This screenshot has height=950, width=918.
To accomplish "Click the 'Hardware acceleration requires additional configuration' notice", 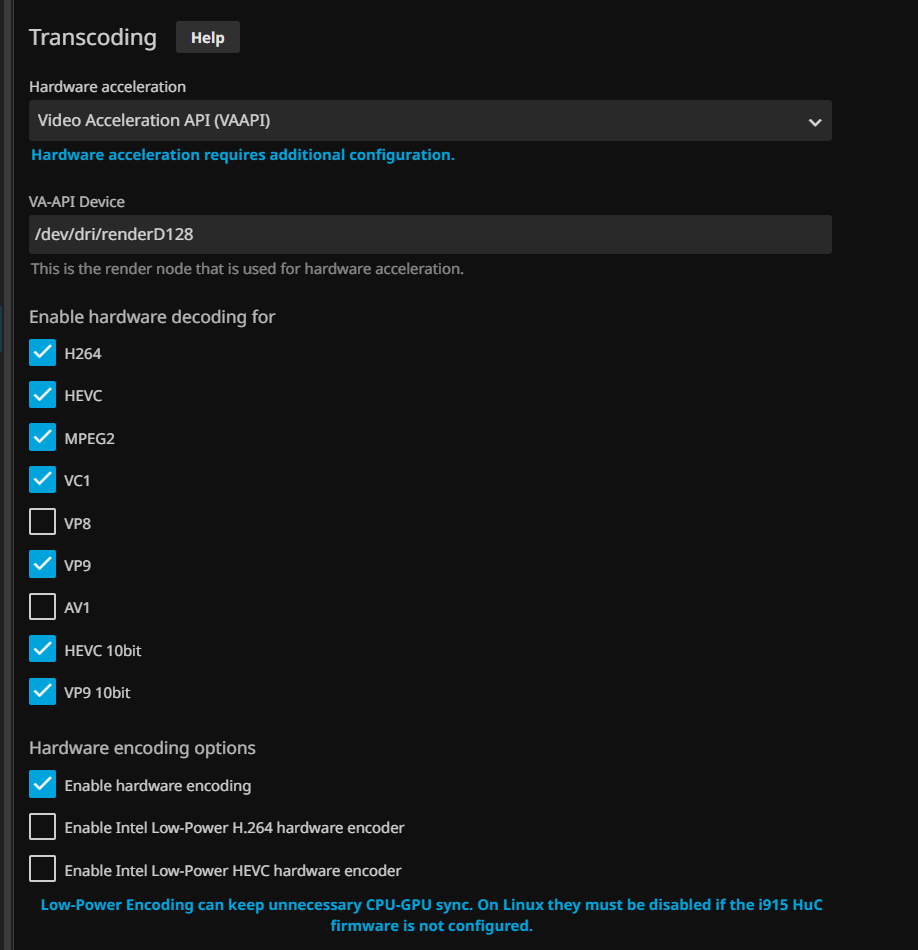I will [x=243, y=155].
